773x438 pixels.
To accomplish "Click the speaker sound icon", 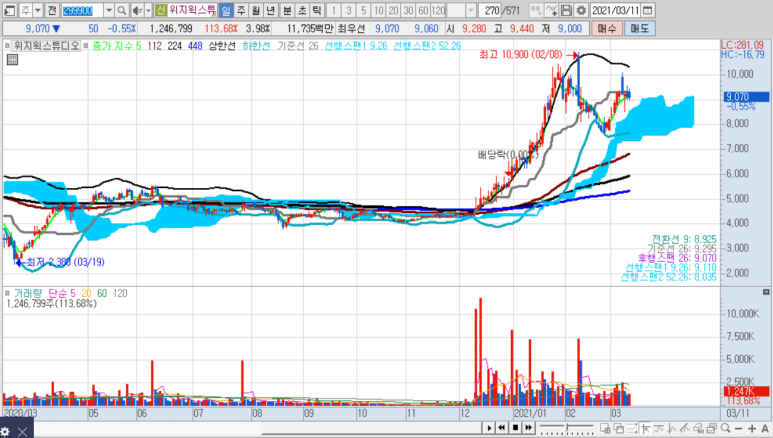I will (x=137, y=10).
